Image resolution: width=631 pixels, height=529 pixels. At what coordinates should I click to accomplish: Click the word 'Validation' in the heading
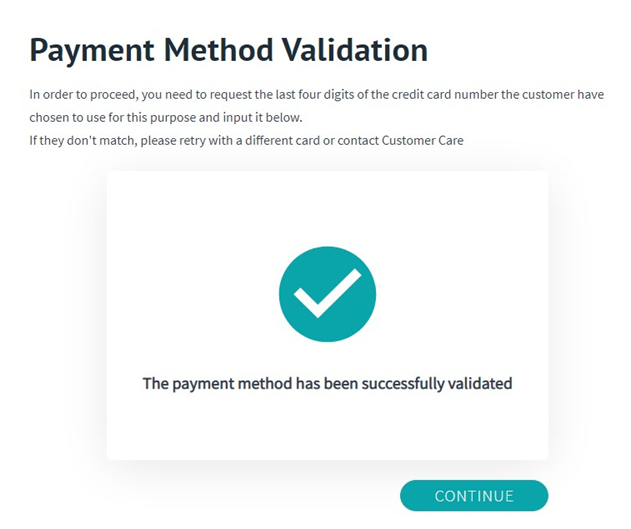(x=355, y=49)
